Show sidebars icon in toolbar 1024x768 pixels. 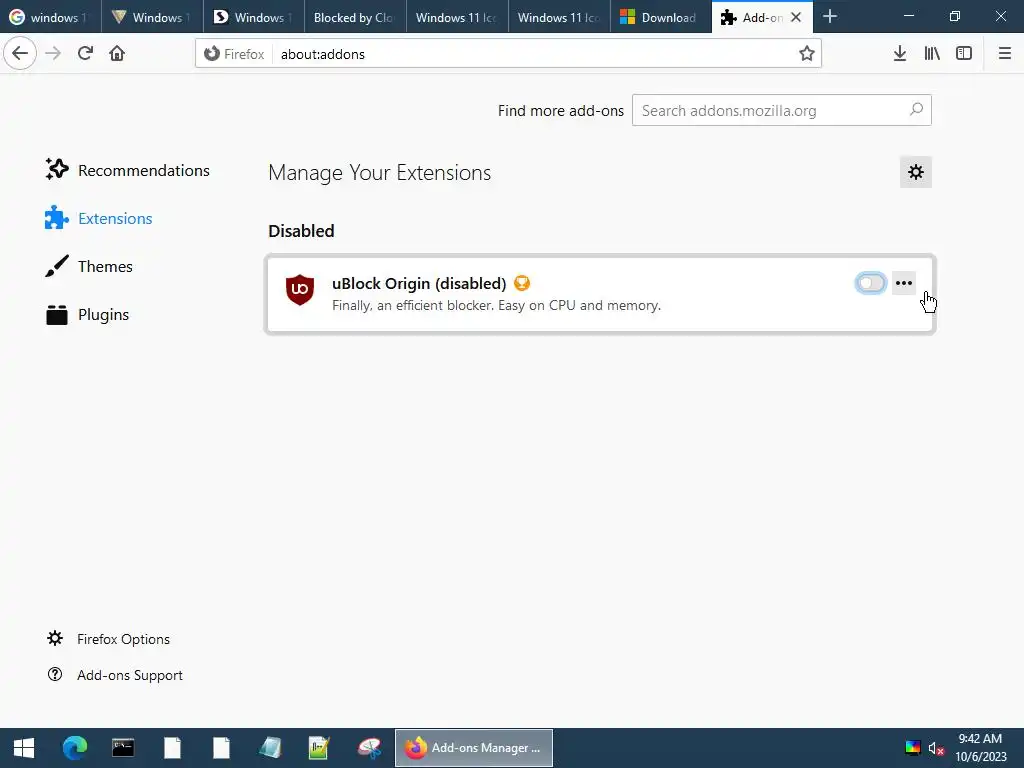pos(964,54)
